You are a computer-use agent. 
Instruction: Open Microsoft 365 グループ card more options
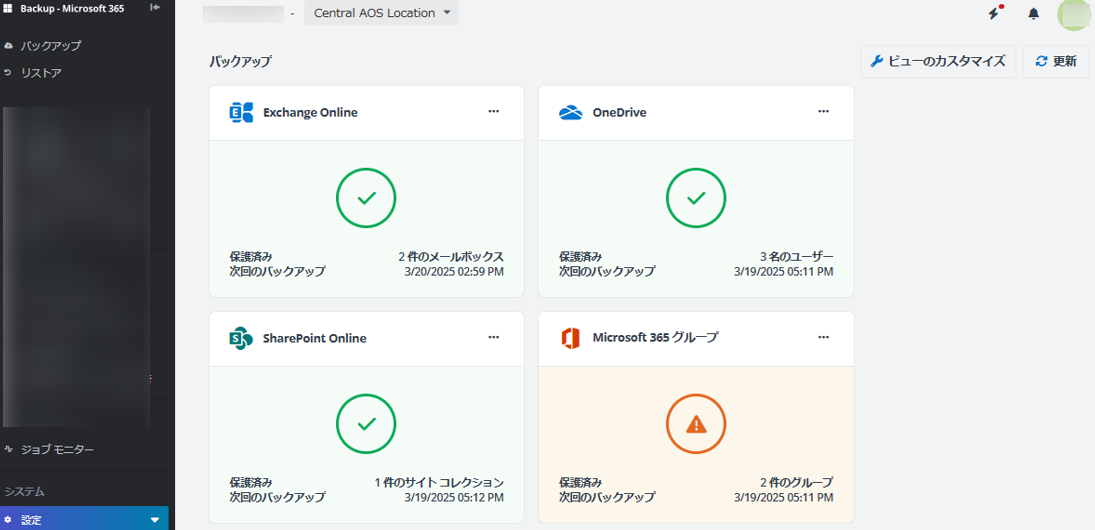tap(823, 337)
